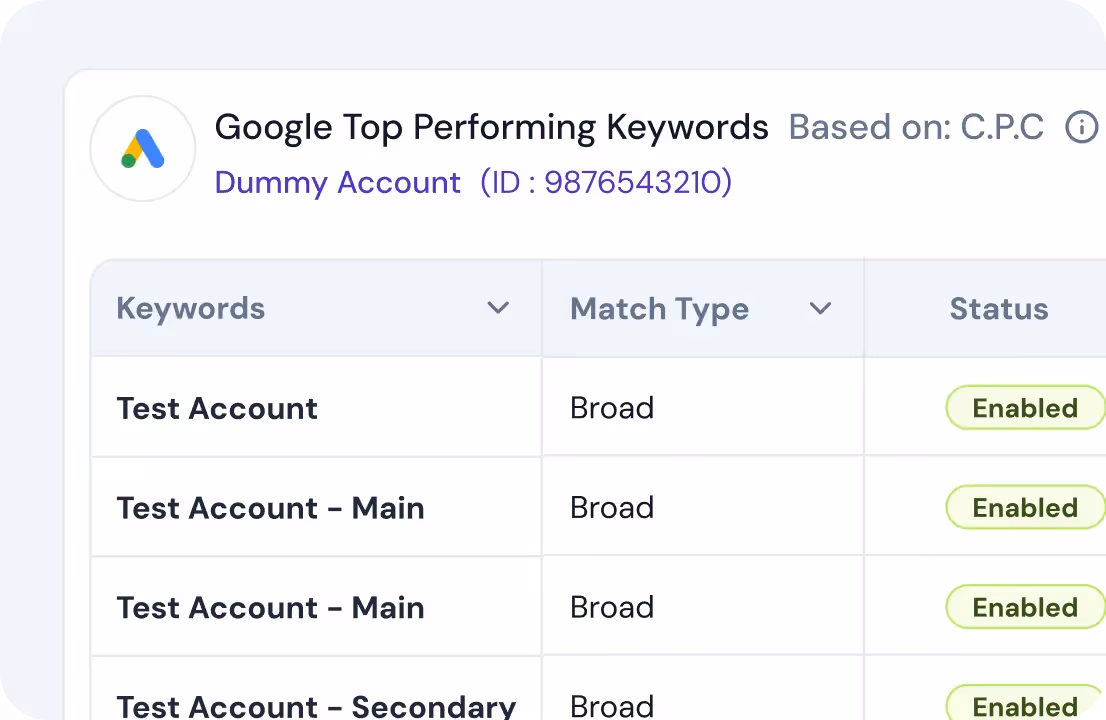
Task: Click the Based on: C.P.C label
Action: pos(916,128)
